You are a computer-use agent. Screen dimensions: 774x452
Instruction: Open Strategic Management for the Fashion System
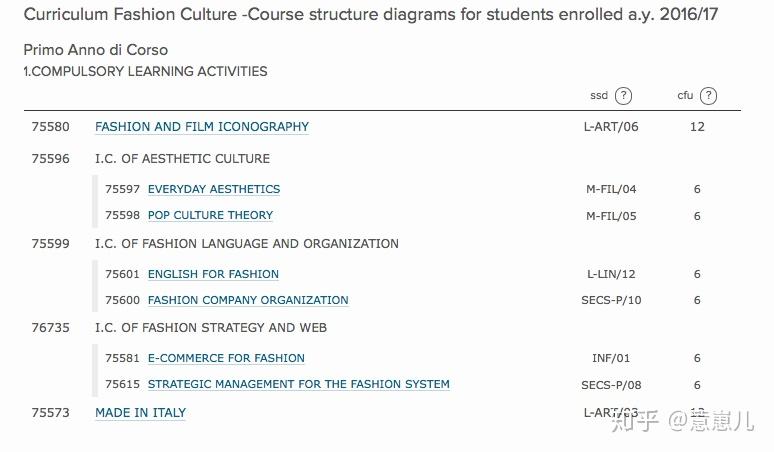pyautogui.click(x=298, y=384)
